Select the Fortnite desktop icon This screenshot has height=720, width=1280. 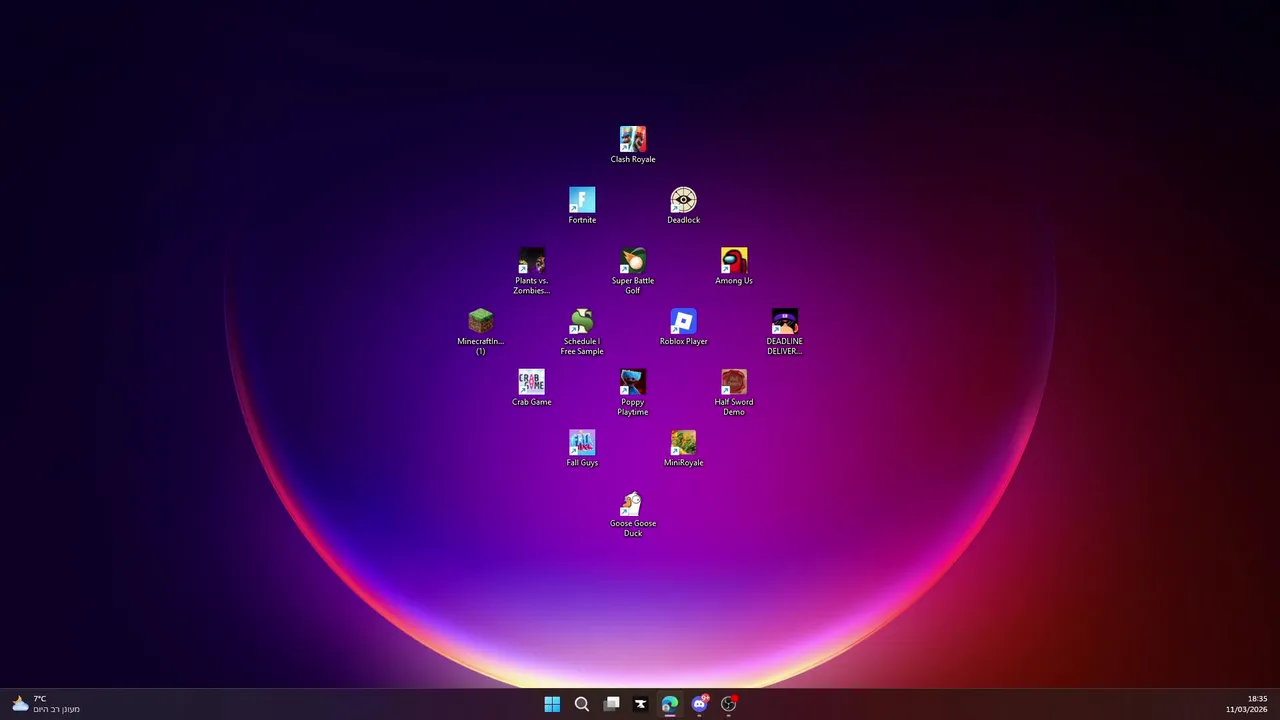tap(582, 206)
